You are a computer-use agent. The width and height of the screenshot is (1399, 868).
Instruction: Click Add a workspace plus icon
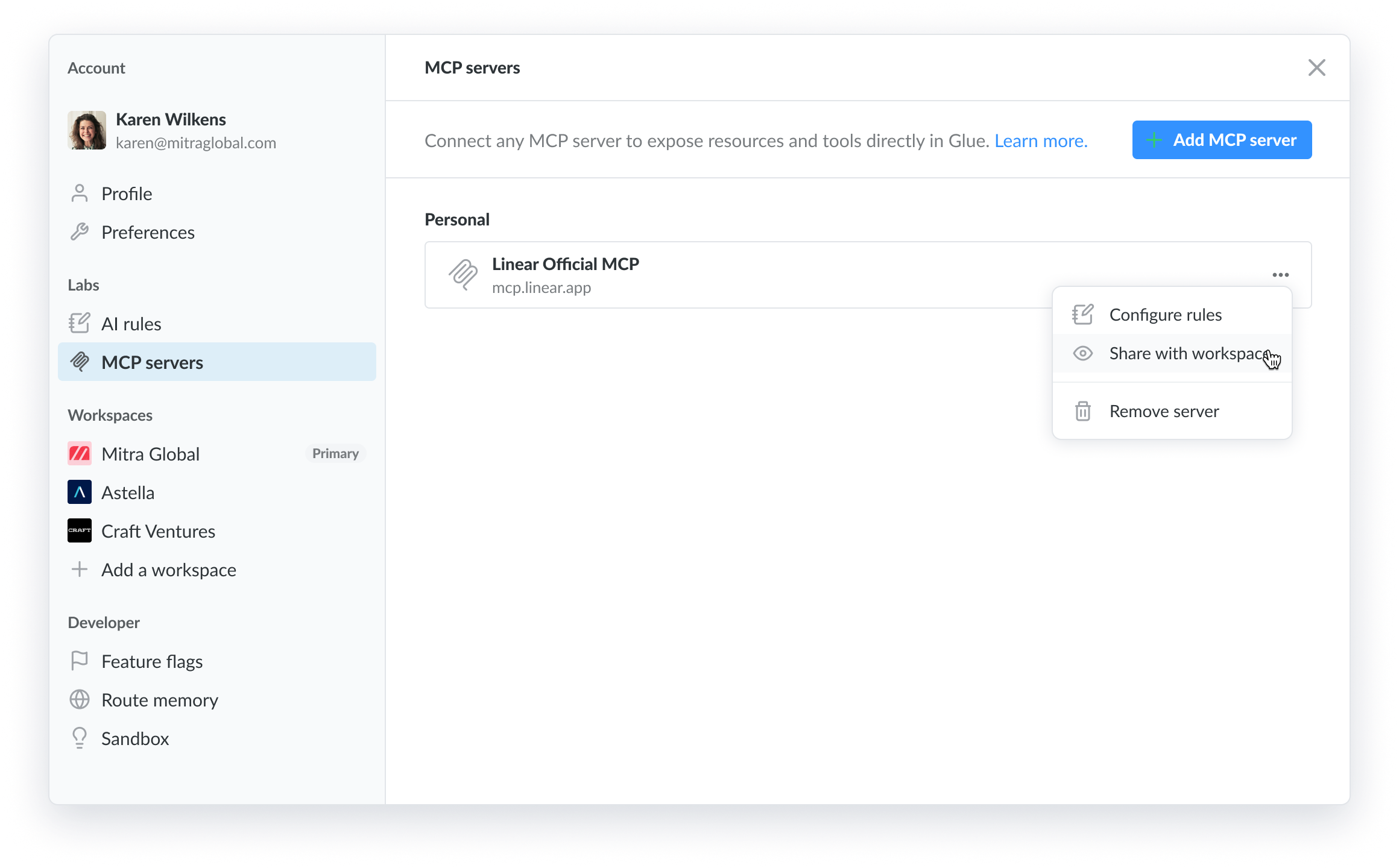[x=80, y=570]
